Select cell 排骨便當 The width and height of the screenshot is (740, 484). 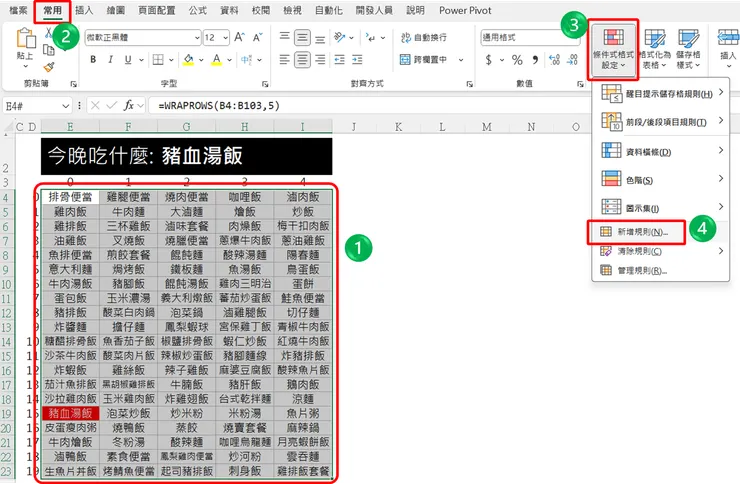point(70,197)
